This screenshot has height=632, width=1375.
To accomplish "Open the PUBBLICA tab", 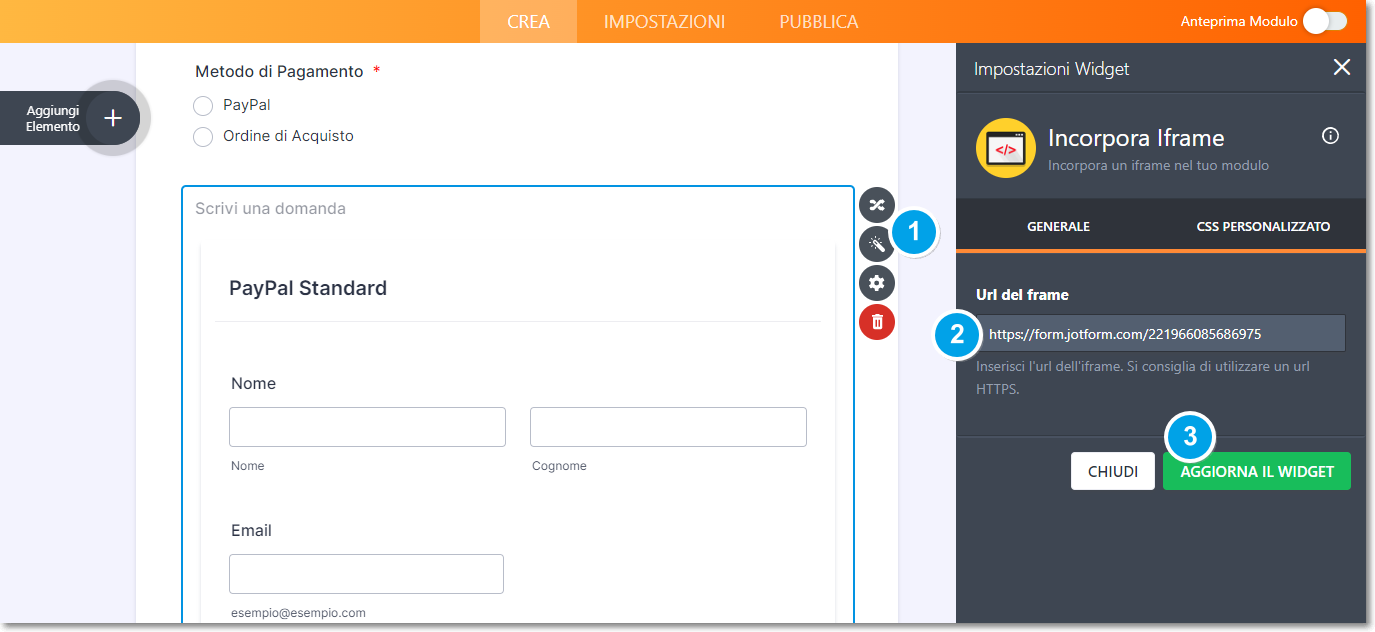I will click(819, 21).
